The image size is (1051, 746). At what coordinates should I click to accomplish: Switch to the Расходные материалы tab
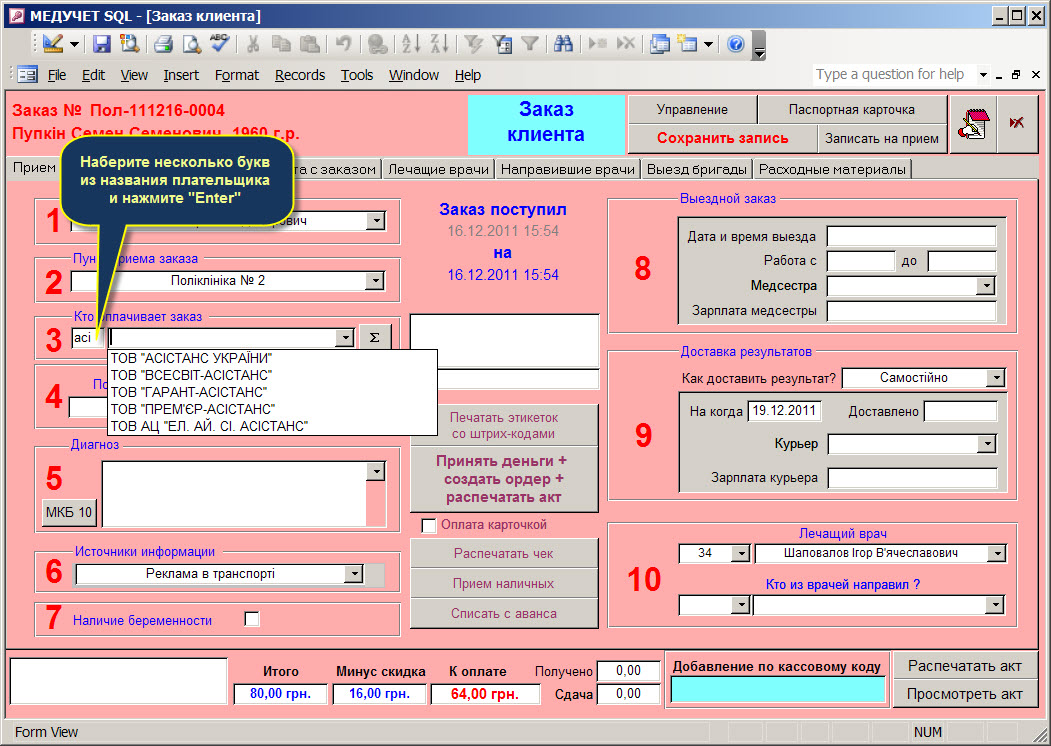832,169
